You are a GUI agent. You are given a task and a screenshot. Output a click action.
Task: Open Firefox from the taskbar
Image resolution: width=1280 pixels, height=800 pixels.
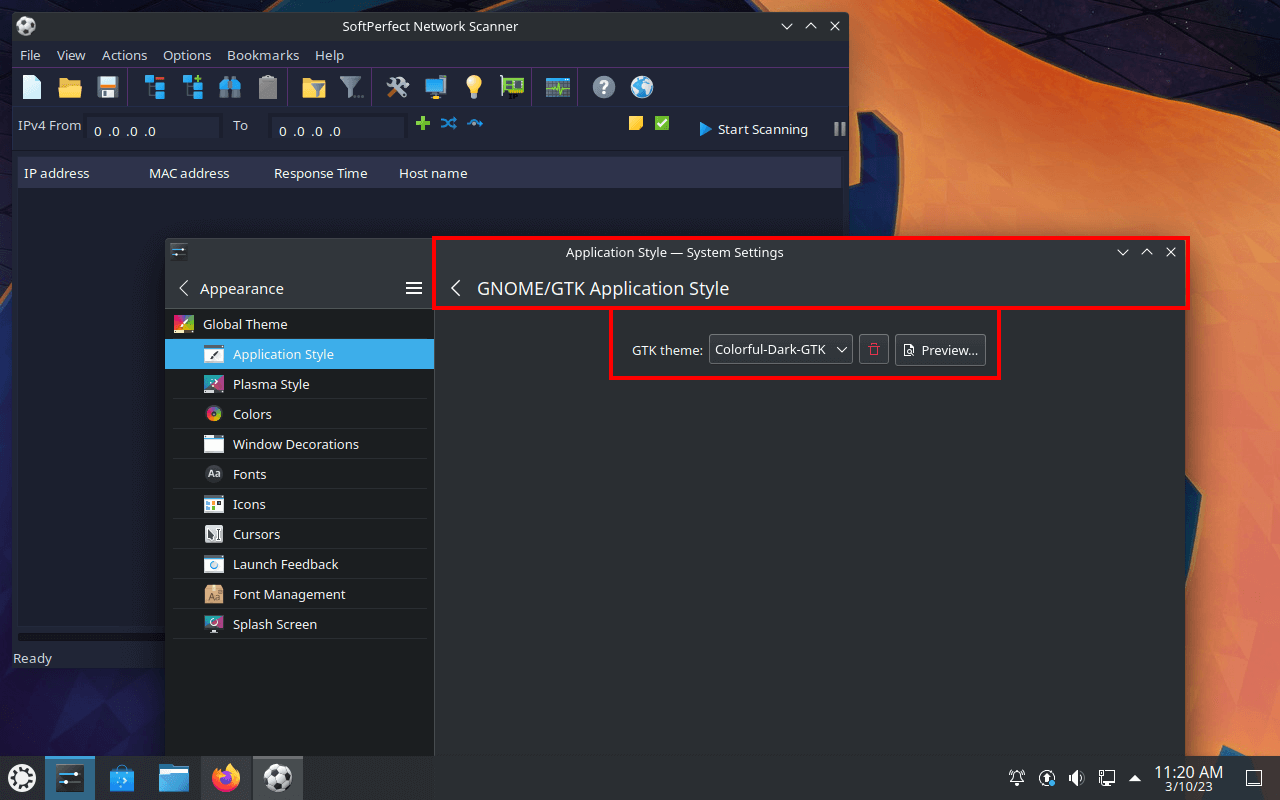pos(227,778)
